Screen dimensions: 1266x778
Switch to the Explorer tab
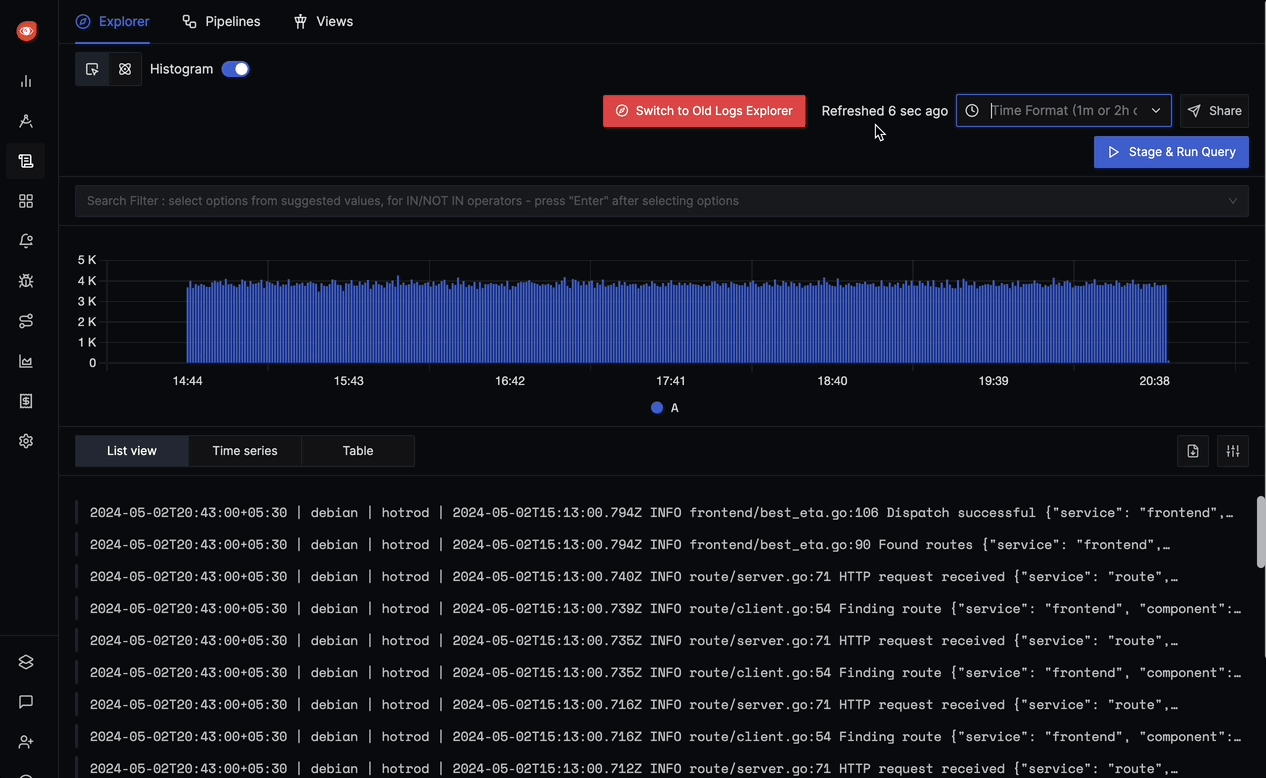click(113, 21)
